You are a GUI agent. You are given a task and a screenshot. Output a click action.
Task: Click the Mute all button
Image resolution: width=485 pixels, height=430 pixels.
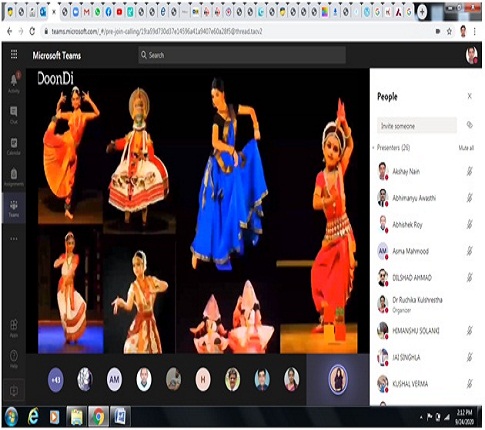pos(466,148)
